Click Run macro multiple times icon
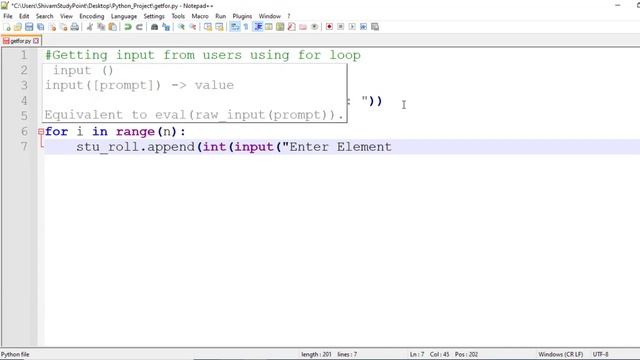The image size is (640, 360). (x=363, y=27)
